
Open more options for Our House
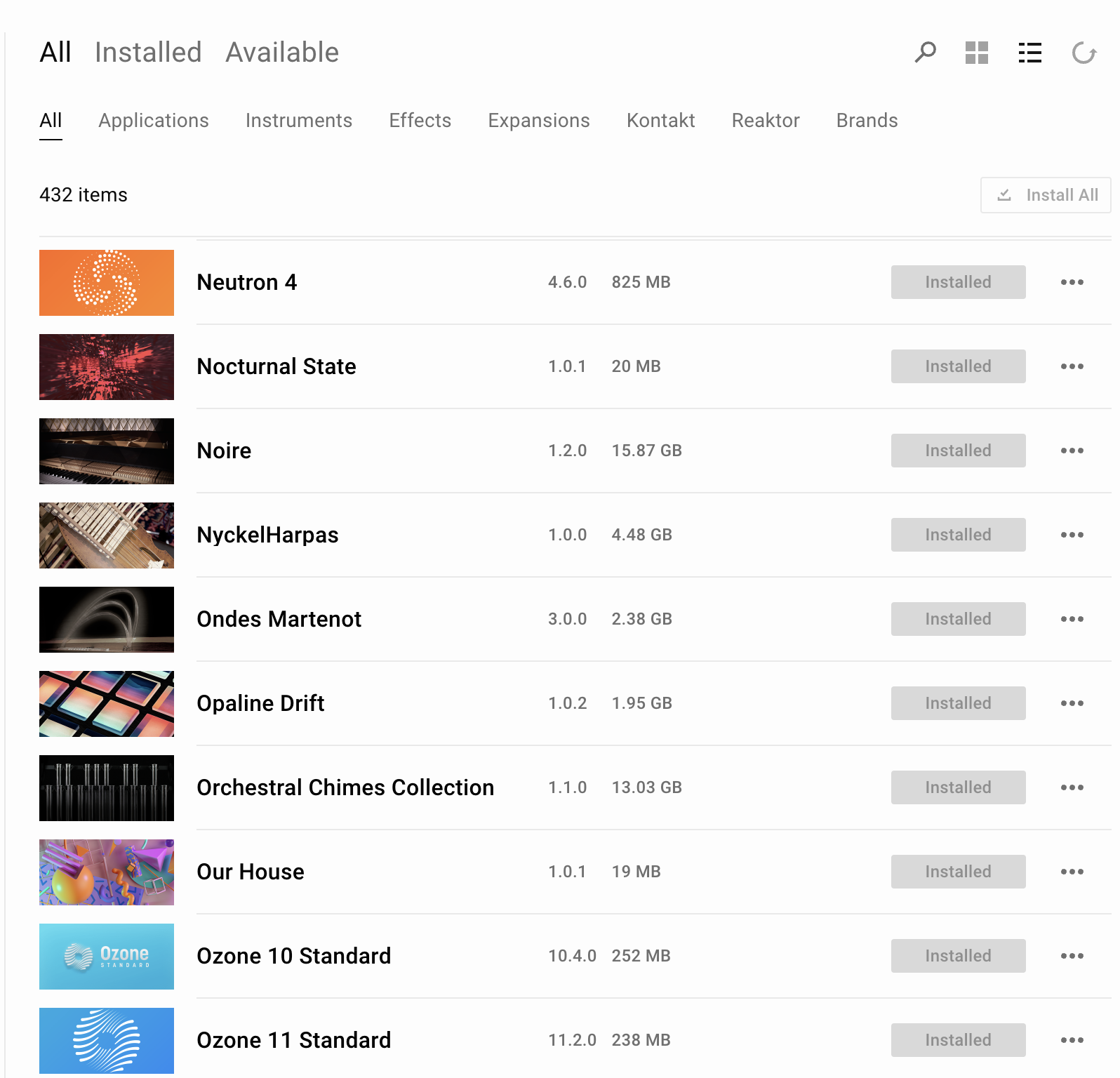tap(1072, 872)
